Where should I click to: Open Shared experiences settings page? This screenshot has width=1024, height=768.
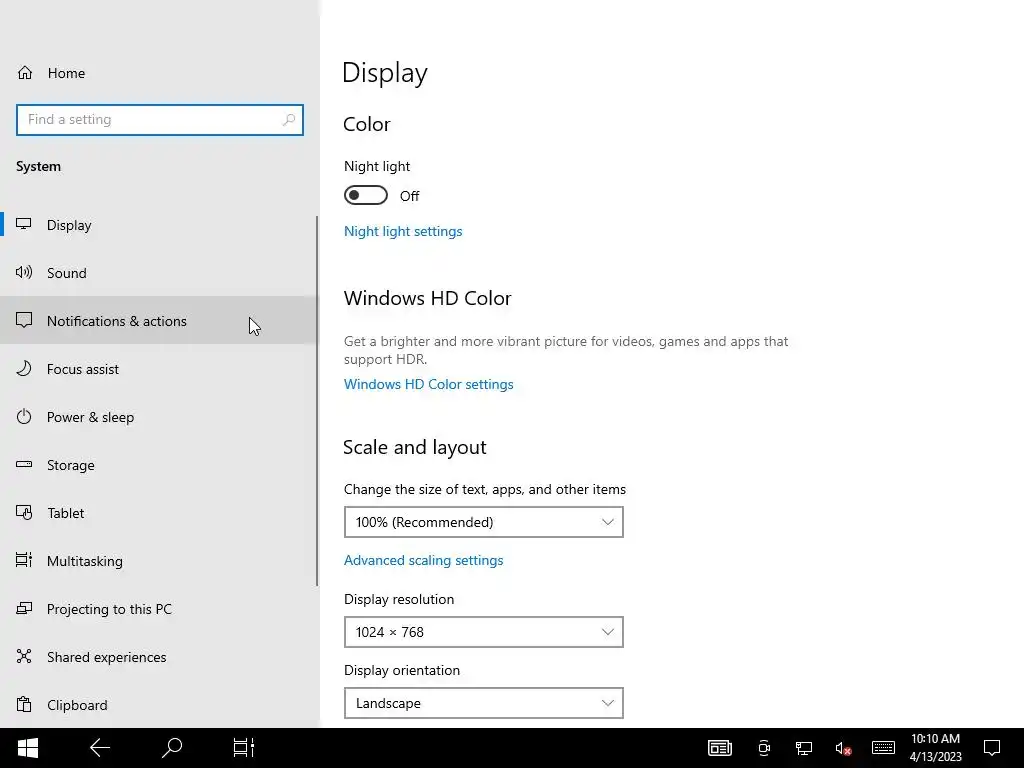159,656
